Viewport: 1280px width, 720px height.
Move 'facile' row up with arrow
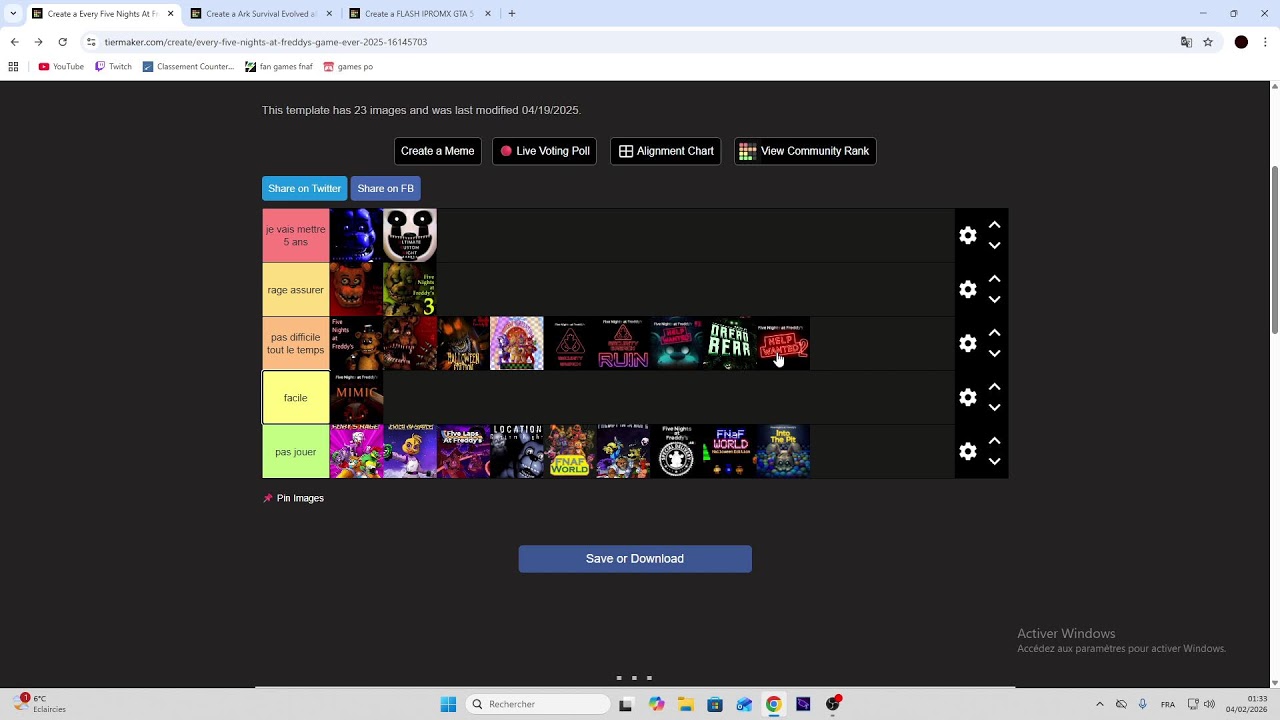pos(994,387)
